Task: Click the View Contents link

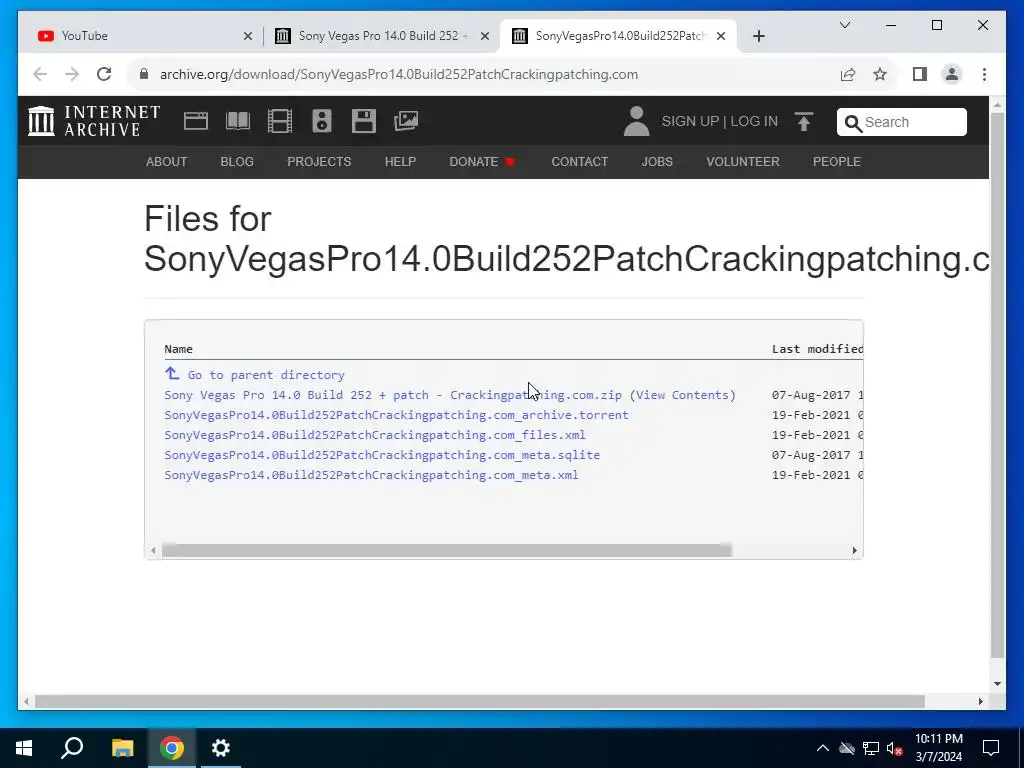Action: tap(682, 395)
